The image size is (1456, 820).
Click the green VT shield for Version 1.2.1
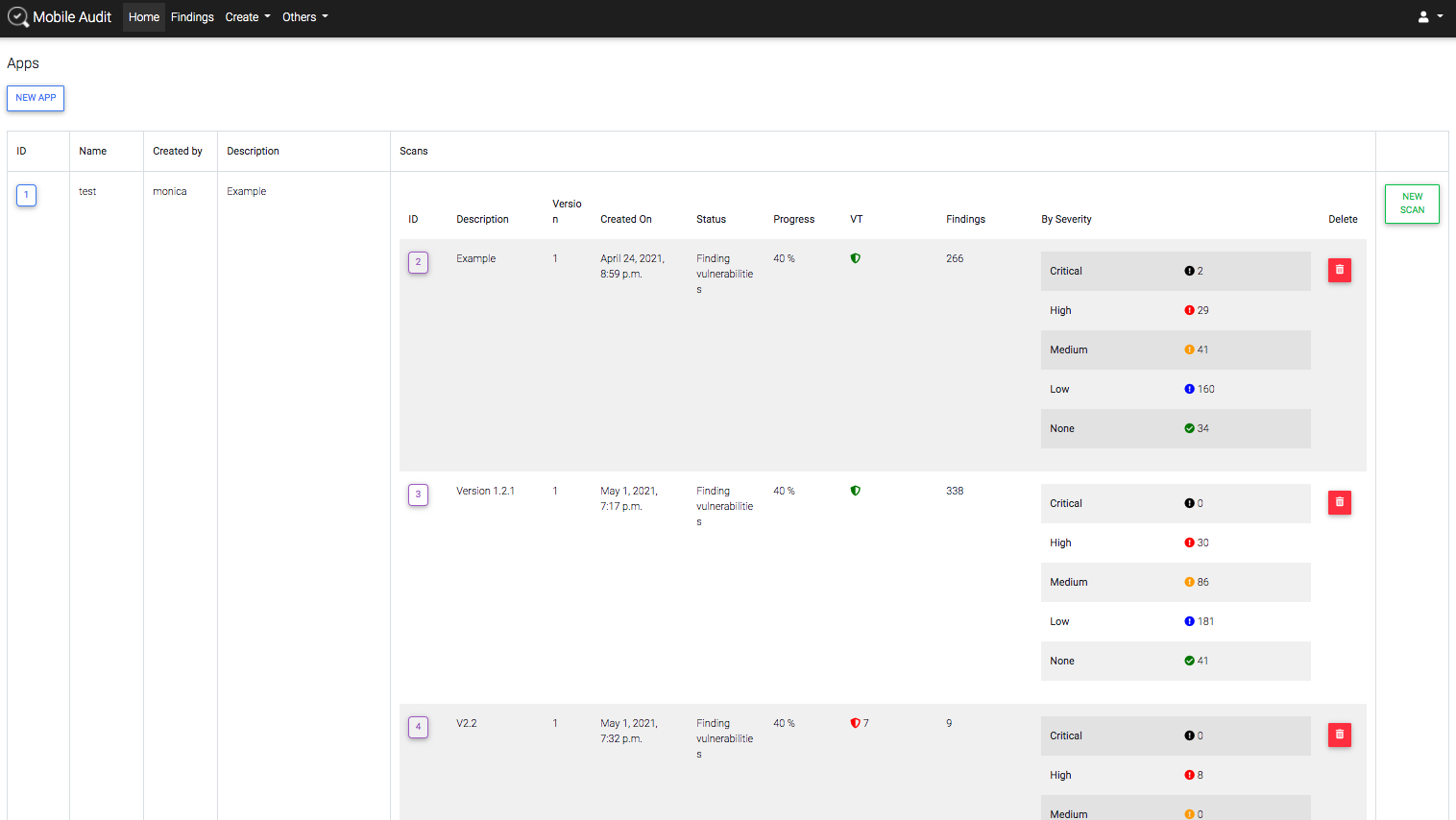point(856,491)
